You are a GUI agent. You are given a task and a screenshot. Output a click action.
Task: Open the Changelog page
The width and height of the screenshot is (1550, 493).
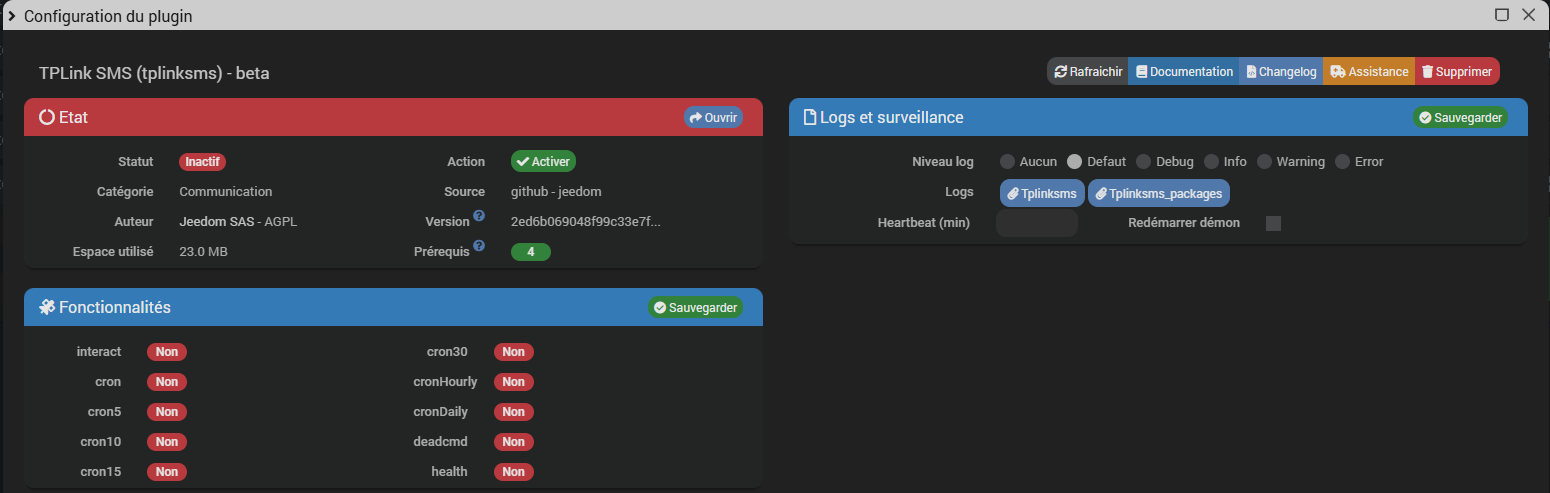[x=1281, y=72]
